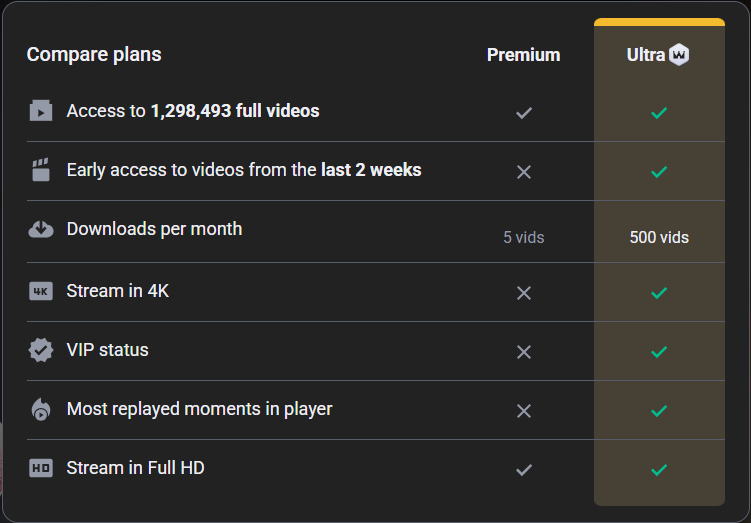Click the Compare plans heading
Viewport: 751px width, 523px height.
click(x=94, y=54)
